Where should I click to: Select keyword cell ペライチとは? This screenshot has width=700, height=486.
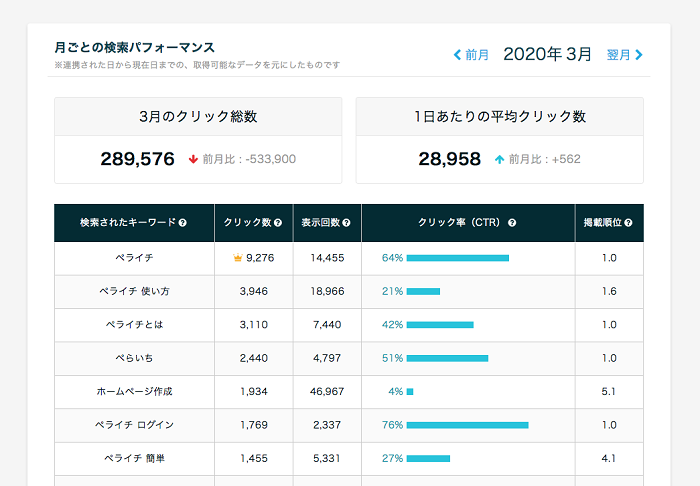click(x=134, y=325)
